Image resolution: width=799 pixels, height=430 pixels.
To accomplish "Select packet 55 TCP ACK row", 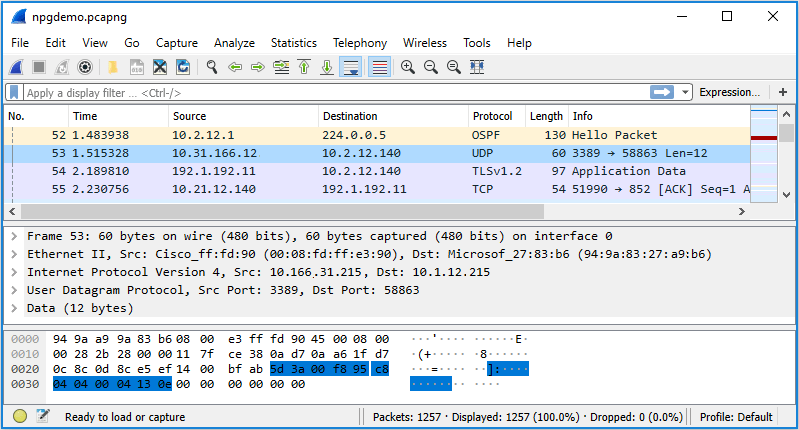I will coord(377,189).
